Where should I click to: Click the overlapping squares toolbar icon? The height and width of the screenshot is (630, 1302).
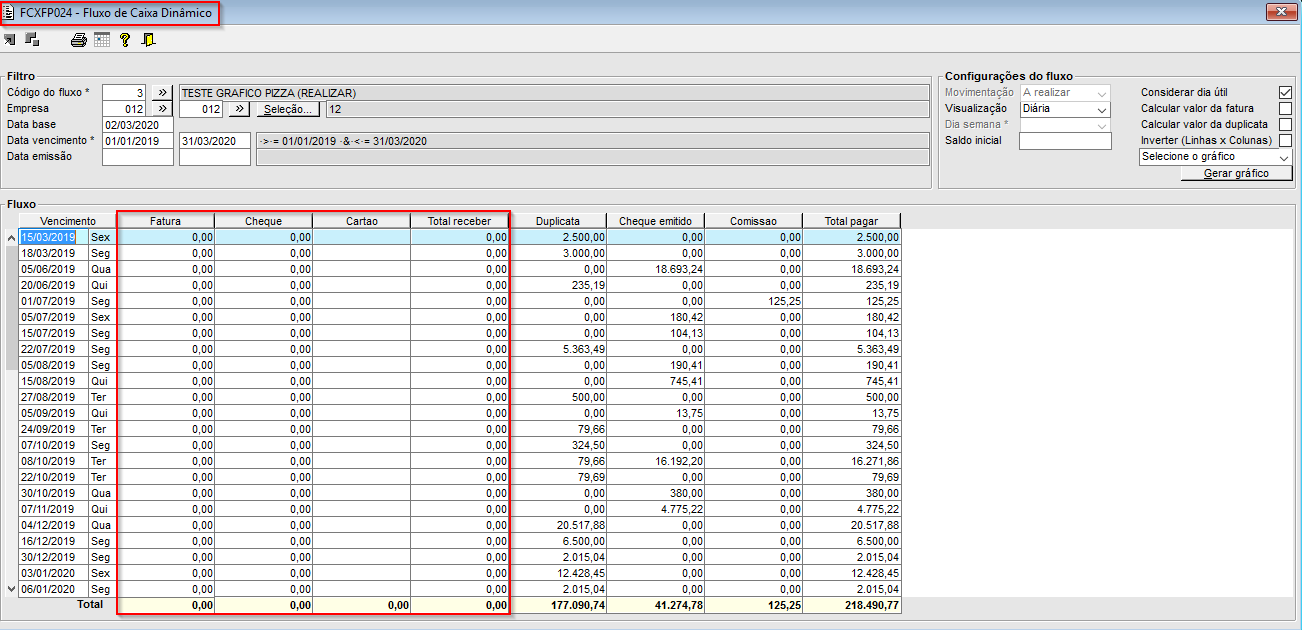(32, 41)
